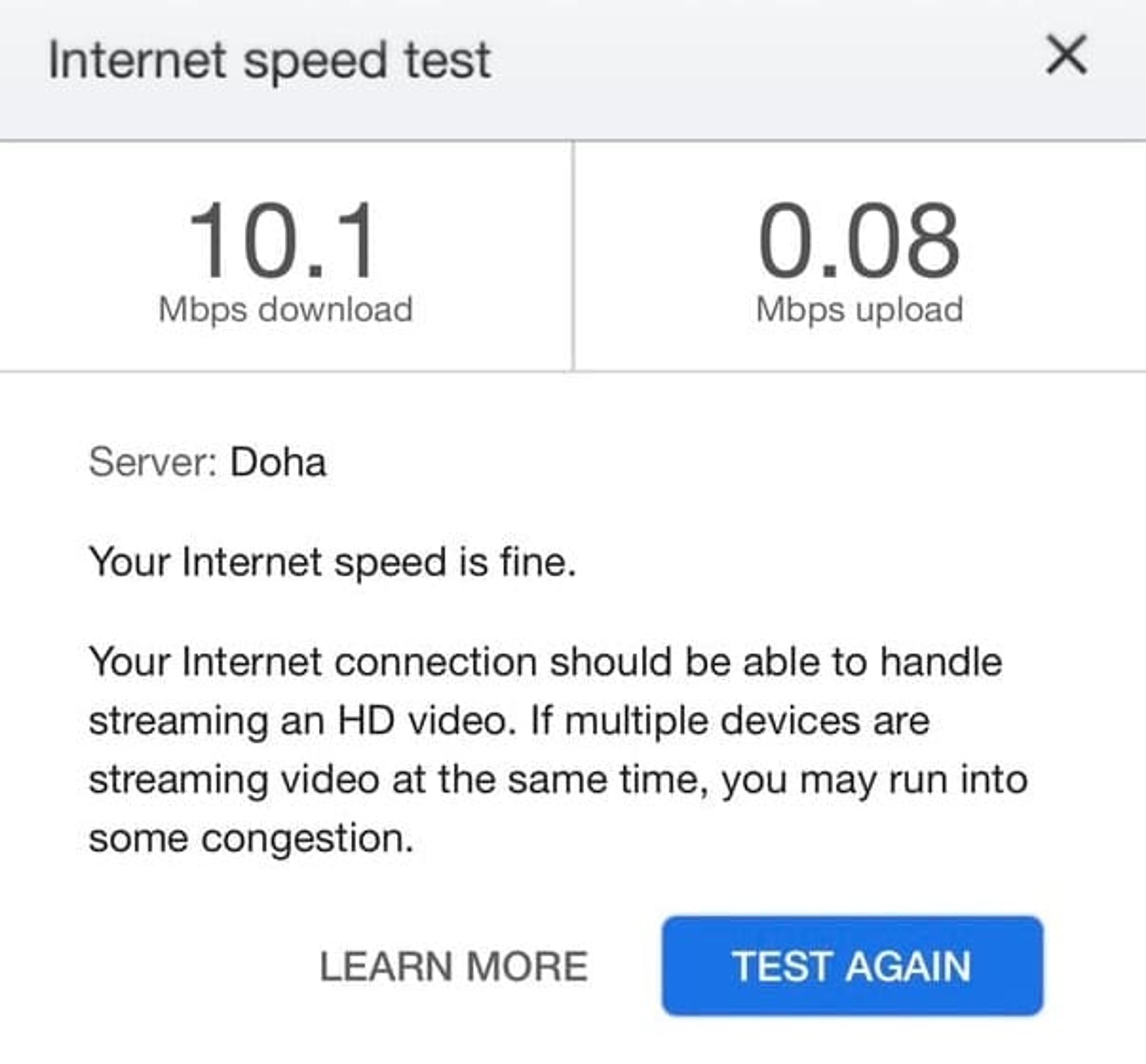Click the Mbps upload label
This screenshot has width=1146, height=1064.
point(859,311)
